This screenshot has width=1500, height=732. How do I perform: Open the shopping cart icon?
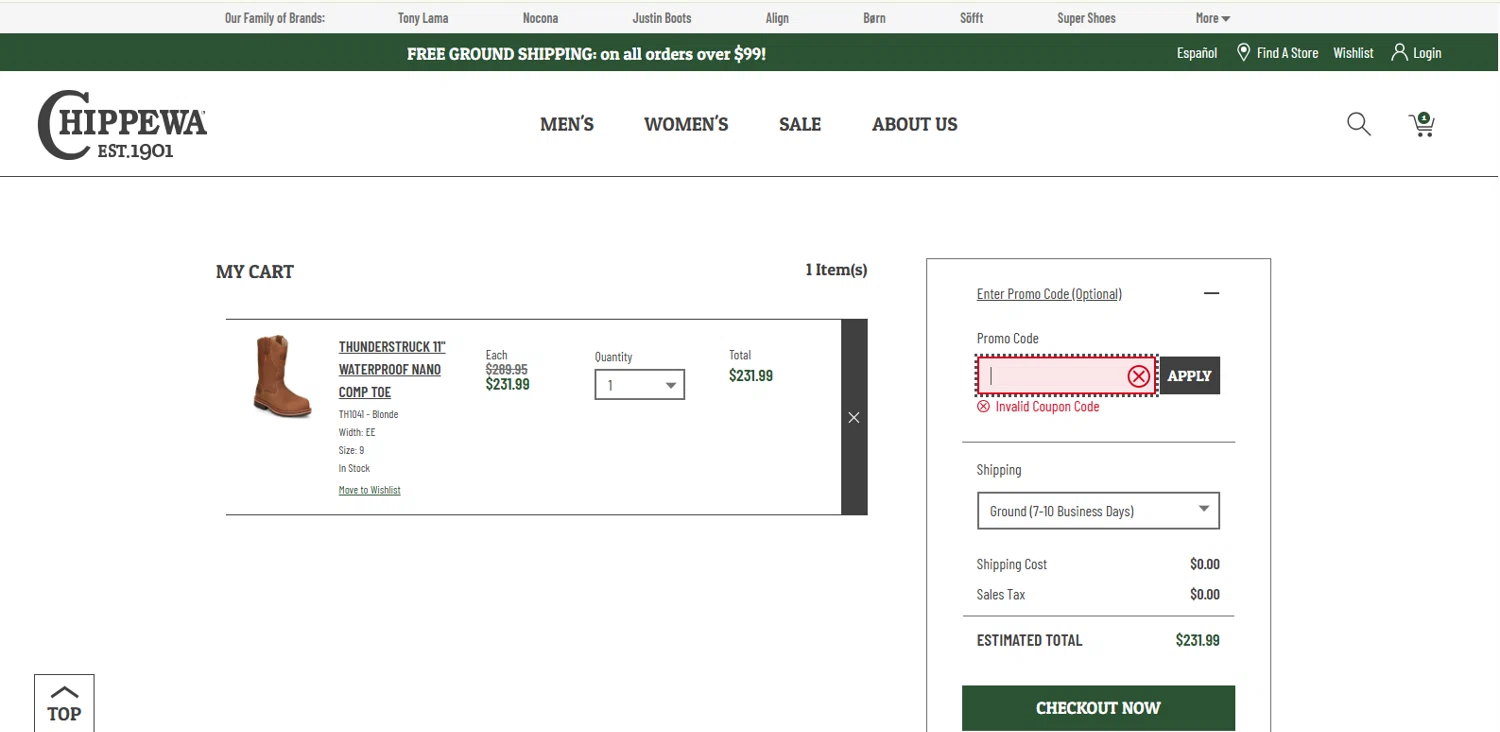[x=1421, y=124]
